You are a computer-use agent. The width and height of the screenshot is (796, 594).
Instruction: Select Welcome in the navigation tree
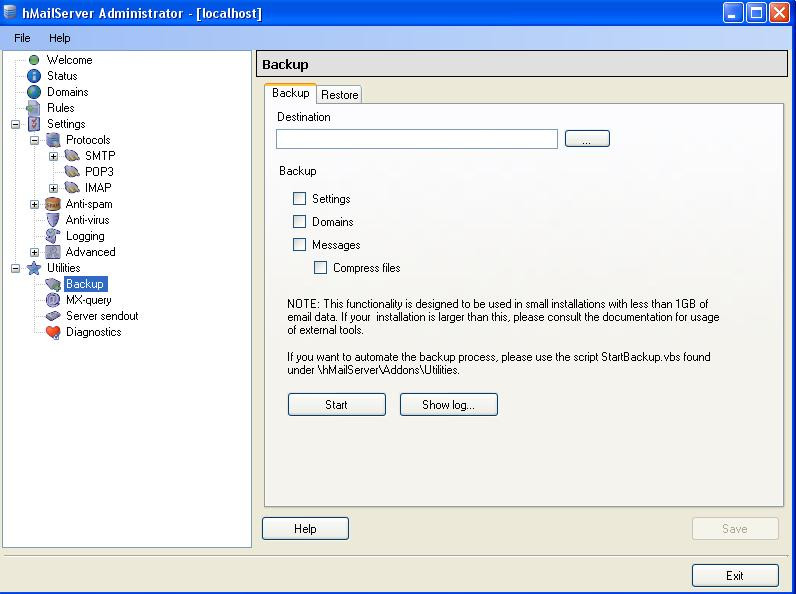click(70, 60)
